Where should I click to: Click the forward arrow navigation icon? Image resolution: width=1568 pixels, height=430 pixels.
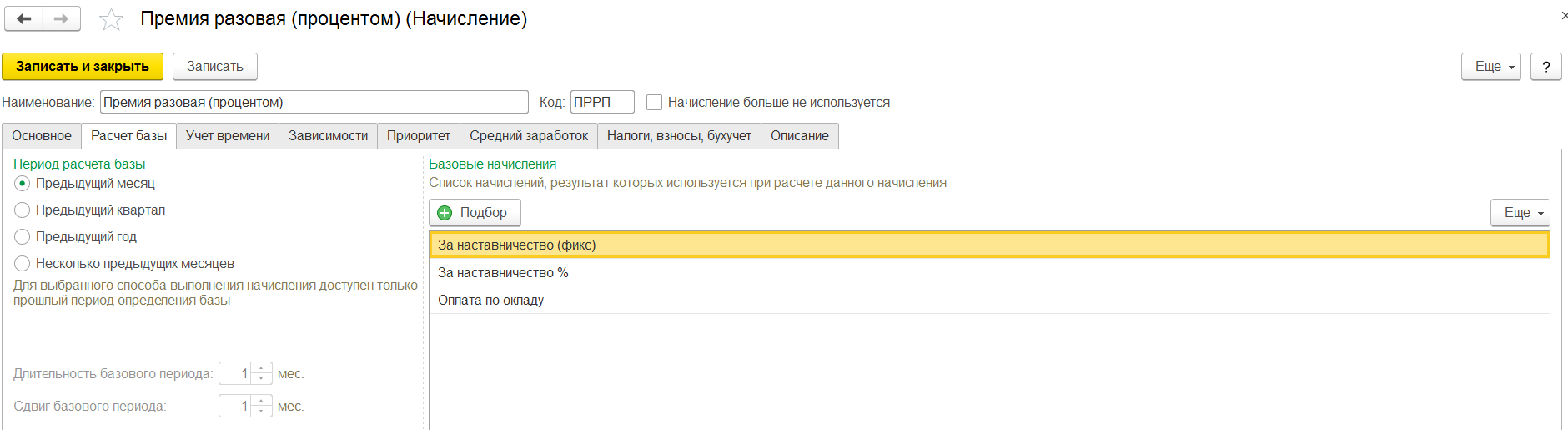coord(61,18)
